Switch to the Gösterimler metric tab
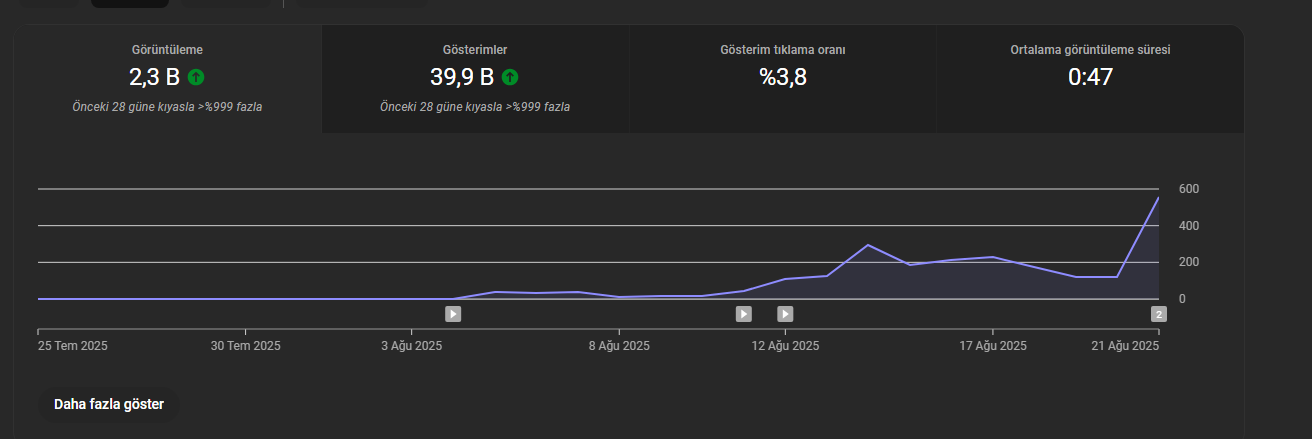 (475, 80)
